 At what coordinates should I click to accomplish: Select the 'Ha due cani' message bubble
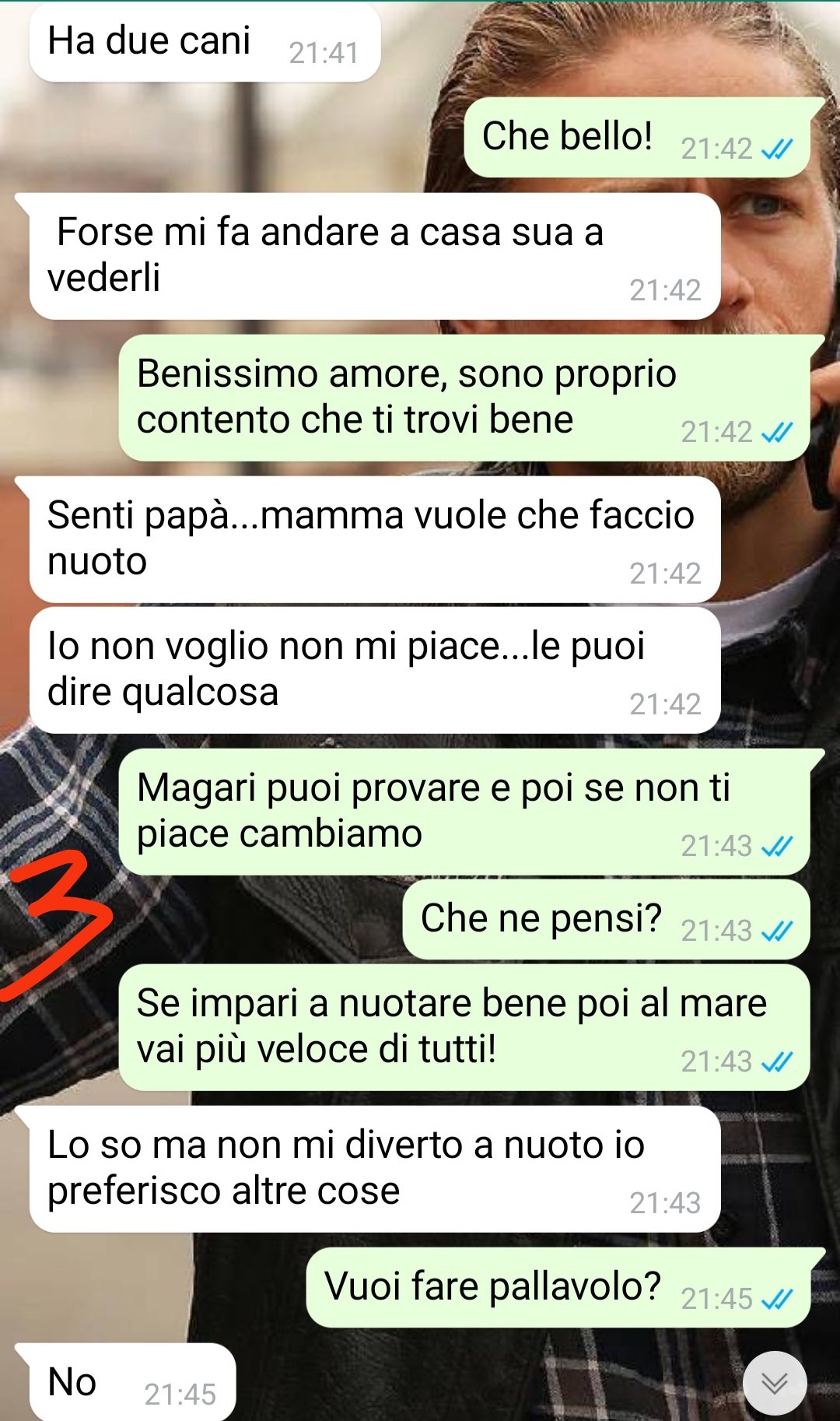(x=205, y=42)
